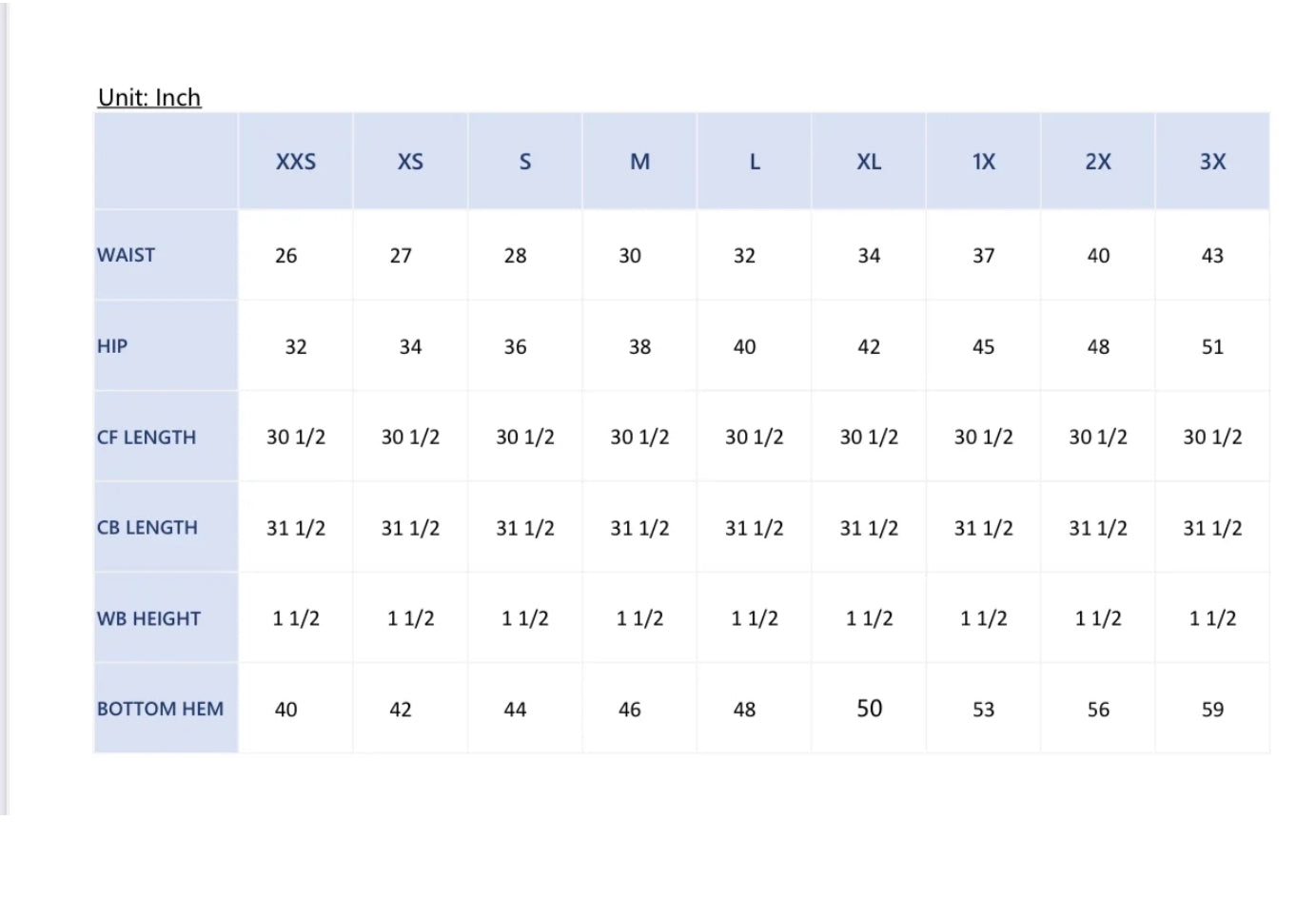Select the BOTTOM HEM row label

point(160,710)
